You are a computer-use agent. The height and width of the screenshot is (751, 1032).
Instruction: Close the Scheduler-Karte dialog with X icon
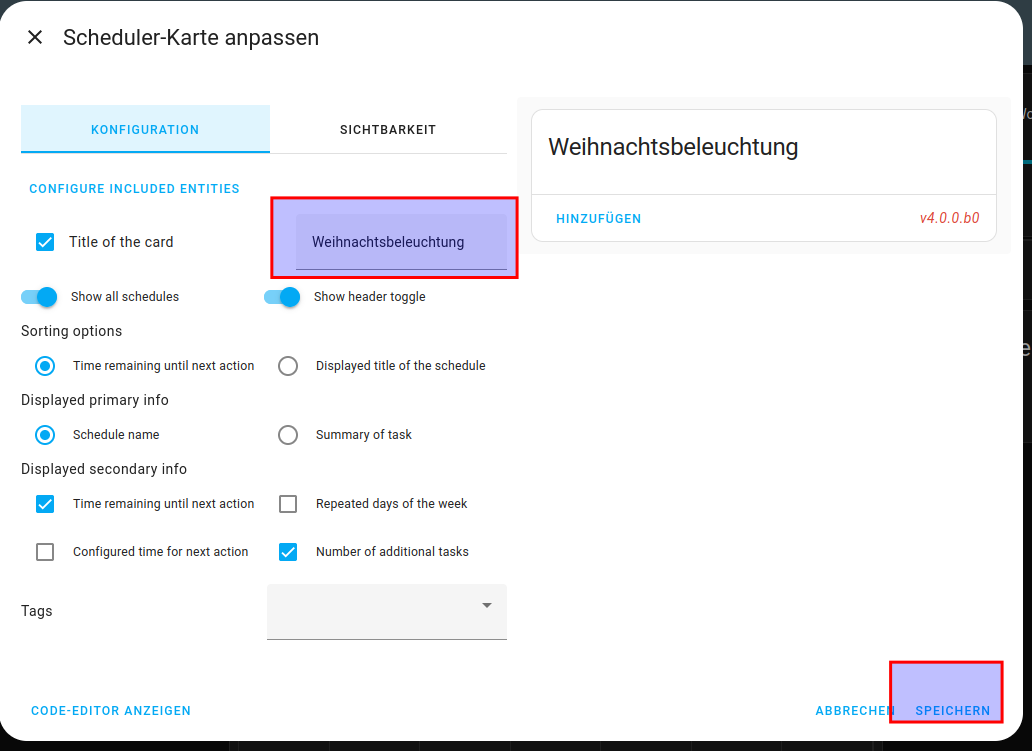(35, 38)
